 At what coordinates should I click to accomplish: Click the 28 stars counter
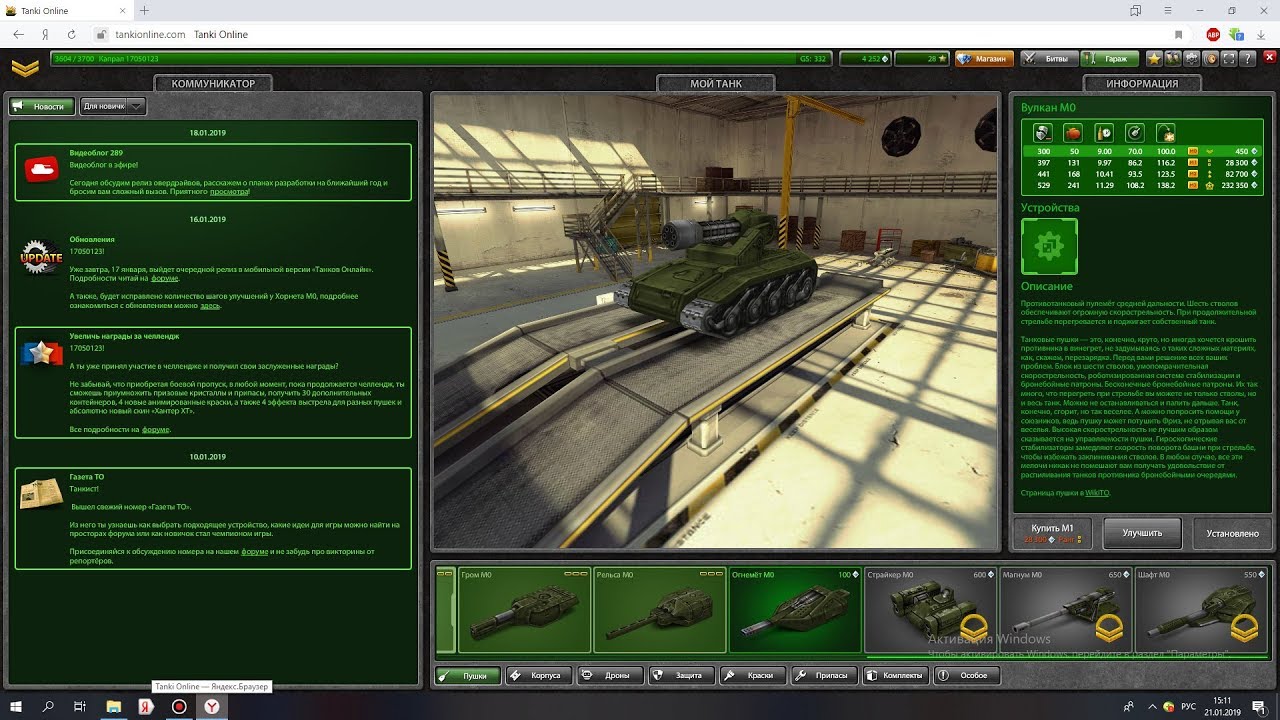pos(923,59)
